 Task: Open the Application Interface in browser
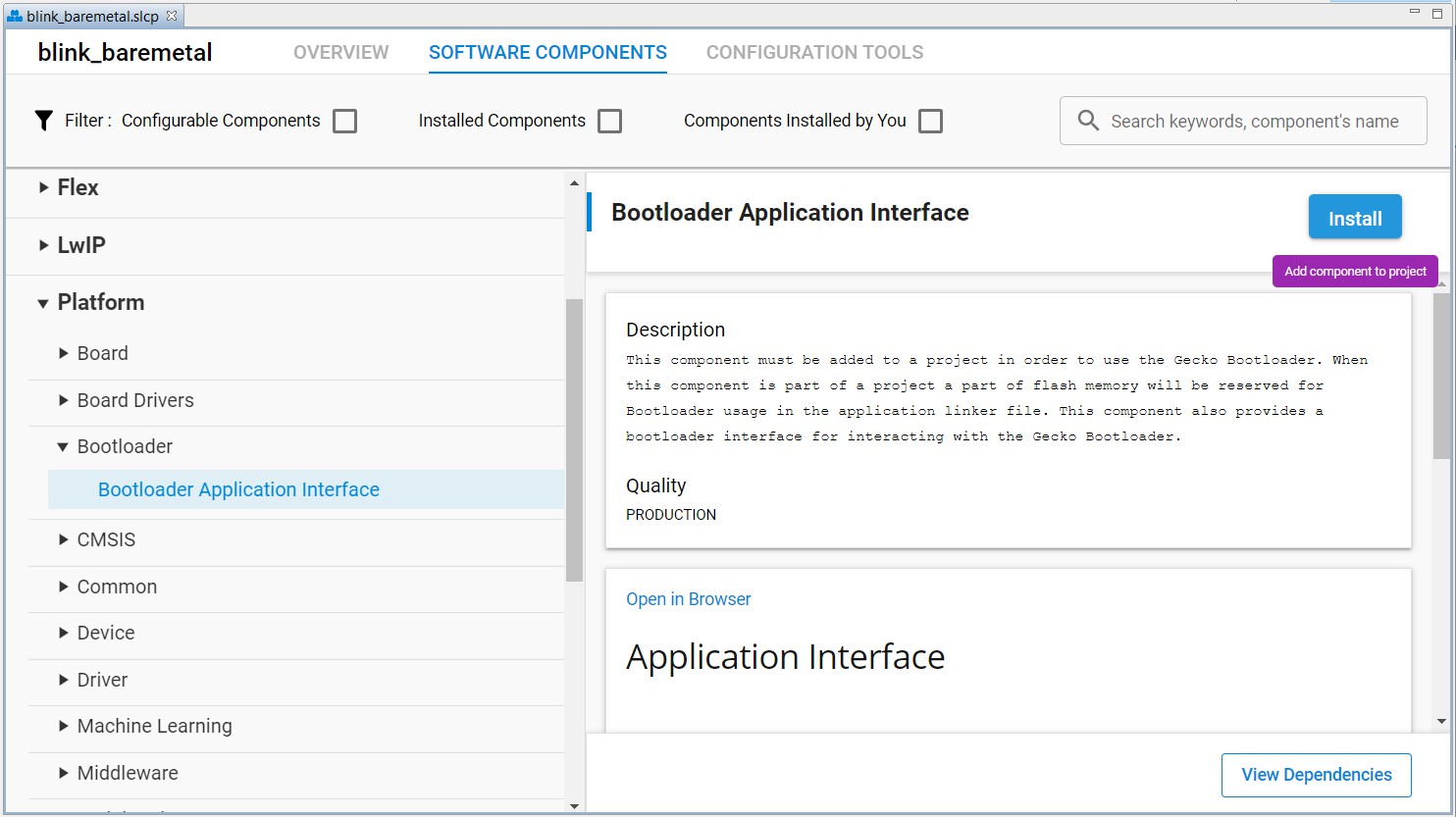[688, 598]
